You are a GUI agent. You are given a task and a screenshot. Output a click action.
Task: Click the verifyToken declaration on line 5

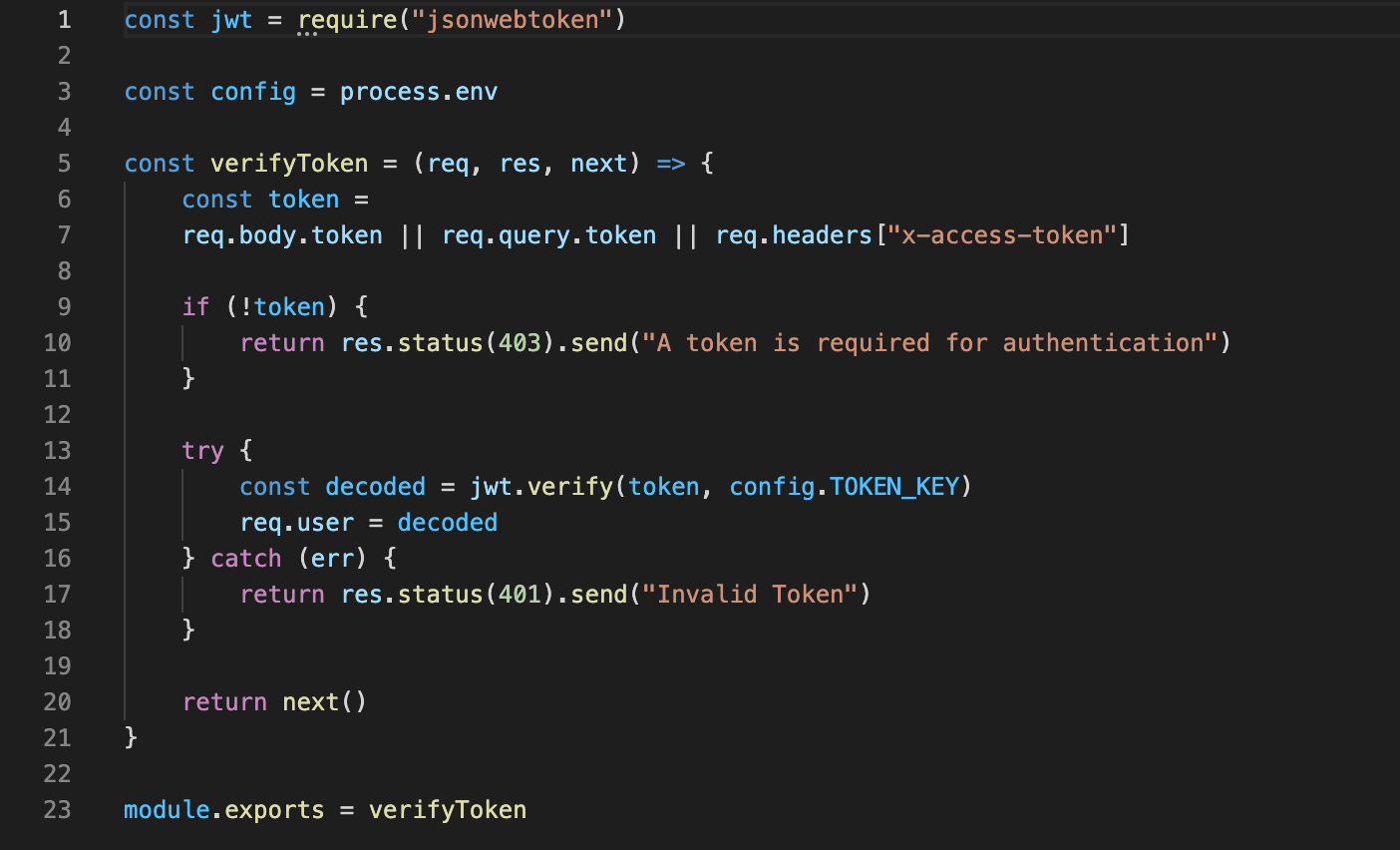point(289,164)
